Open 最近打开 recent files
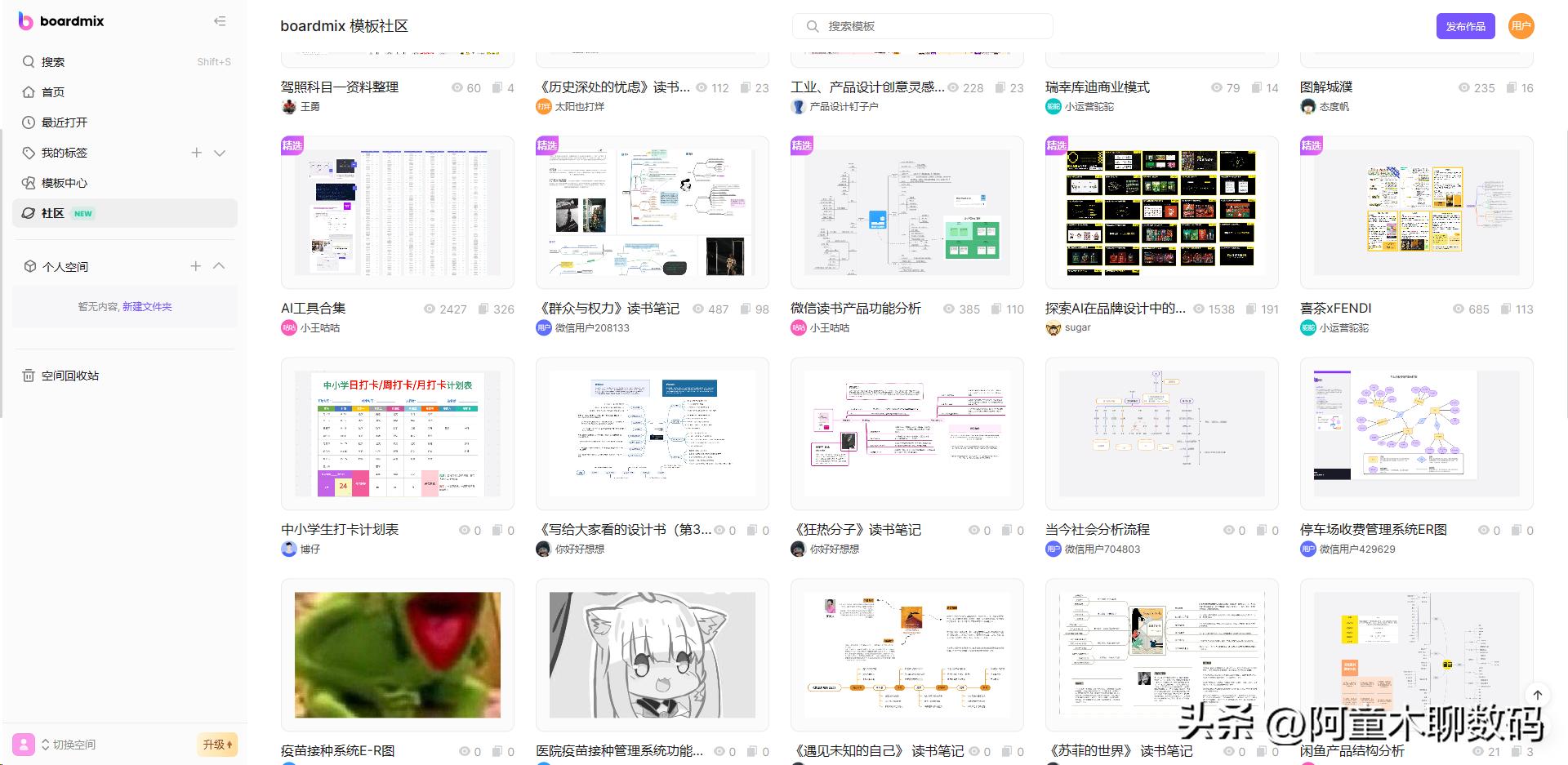Viewport: 1568px width, 765px height. [65, 122]
